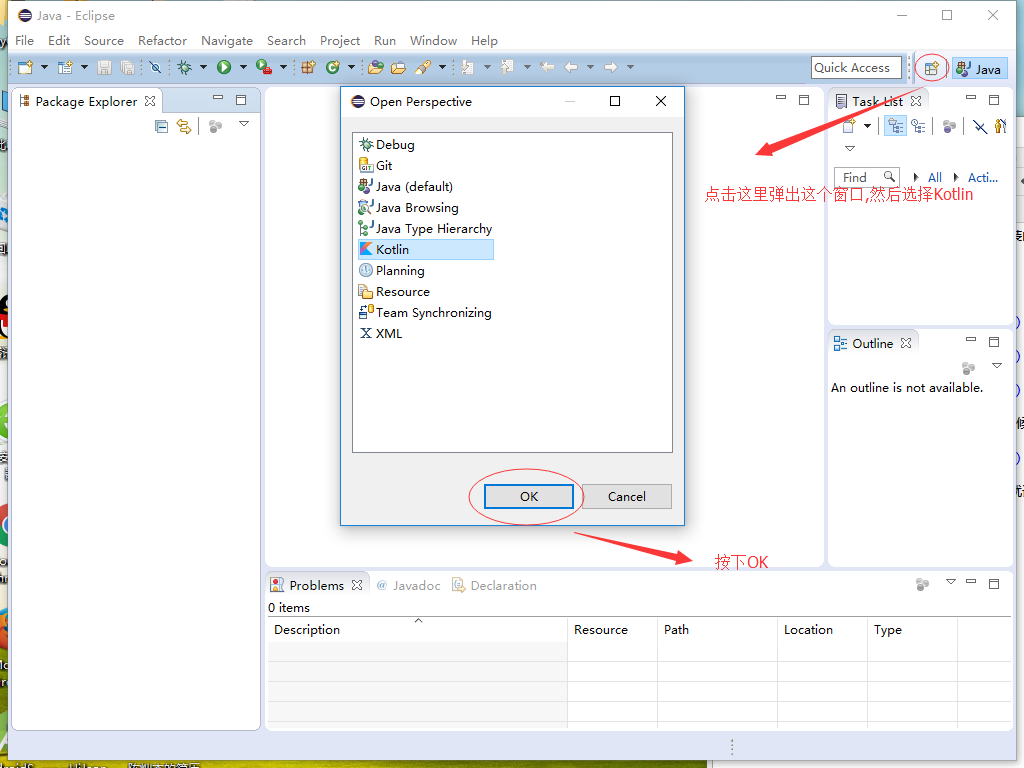Click Collapse All in Package Explorer

pos(161,126)
